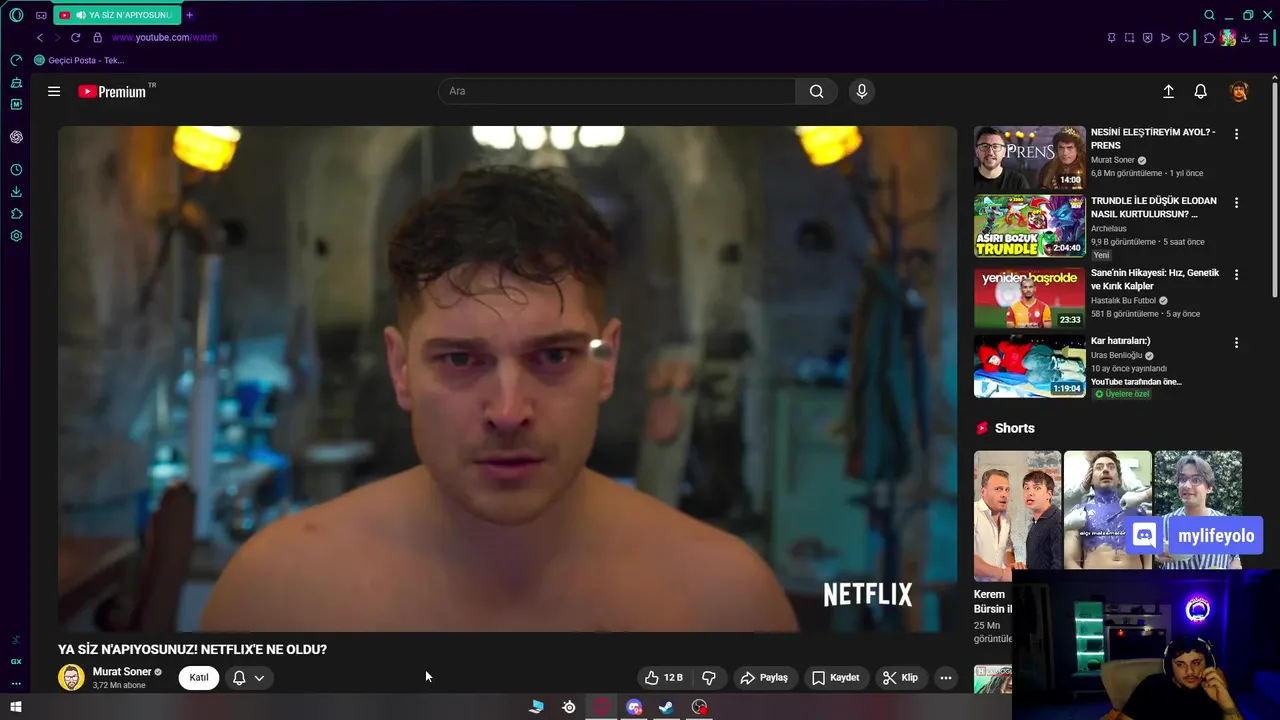Screen dimensions: 1280x720
Task: Open Settings gear icon in sidebar
Action: pos(16,236)
